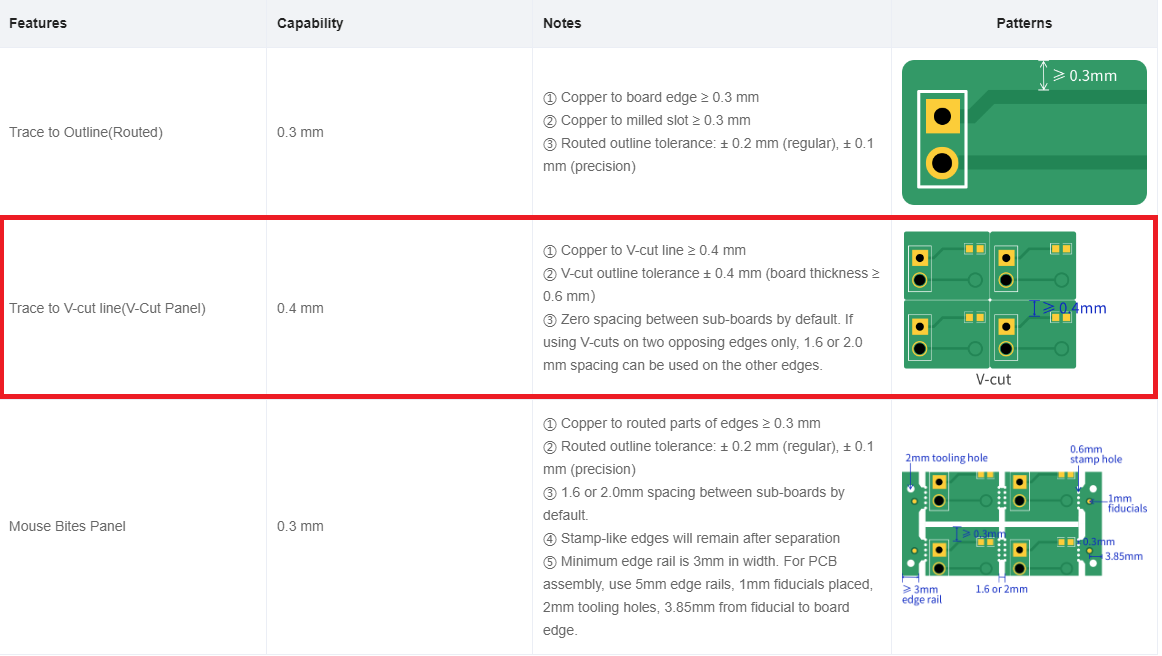Select the Features column header
This screenshot has height=656, width=1162.
click(x=38, y=23)
